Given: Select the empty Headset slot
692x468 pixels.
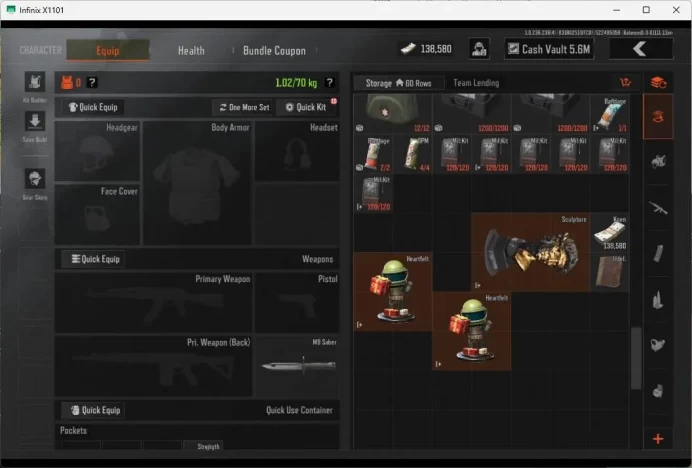Looking at the screenshot, I should click(x=297, y=151).
